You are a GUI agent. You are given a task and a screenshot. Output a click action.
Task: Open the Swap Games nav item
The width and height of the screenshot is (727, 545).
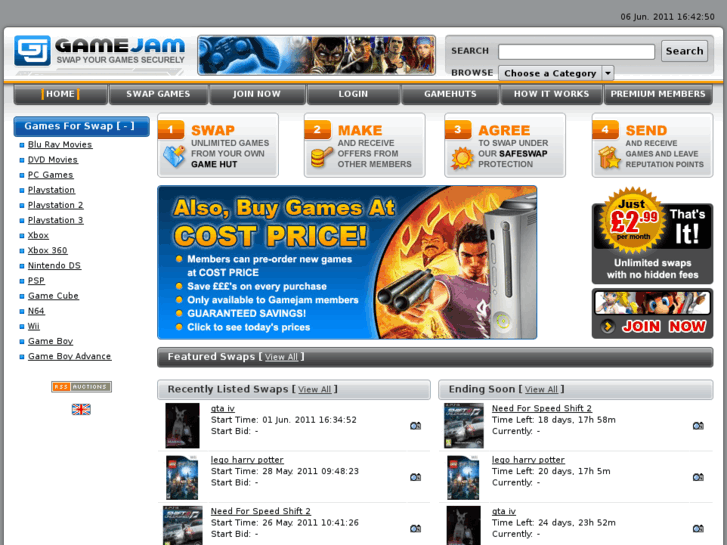pos(158,94)
